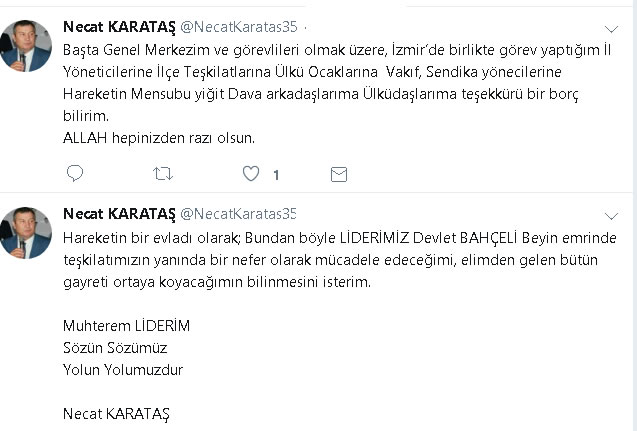Open the second tweet's profile avatar

(x=26, y=232)
